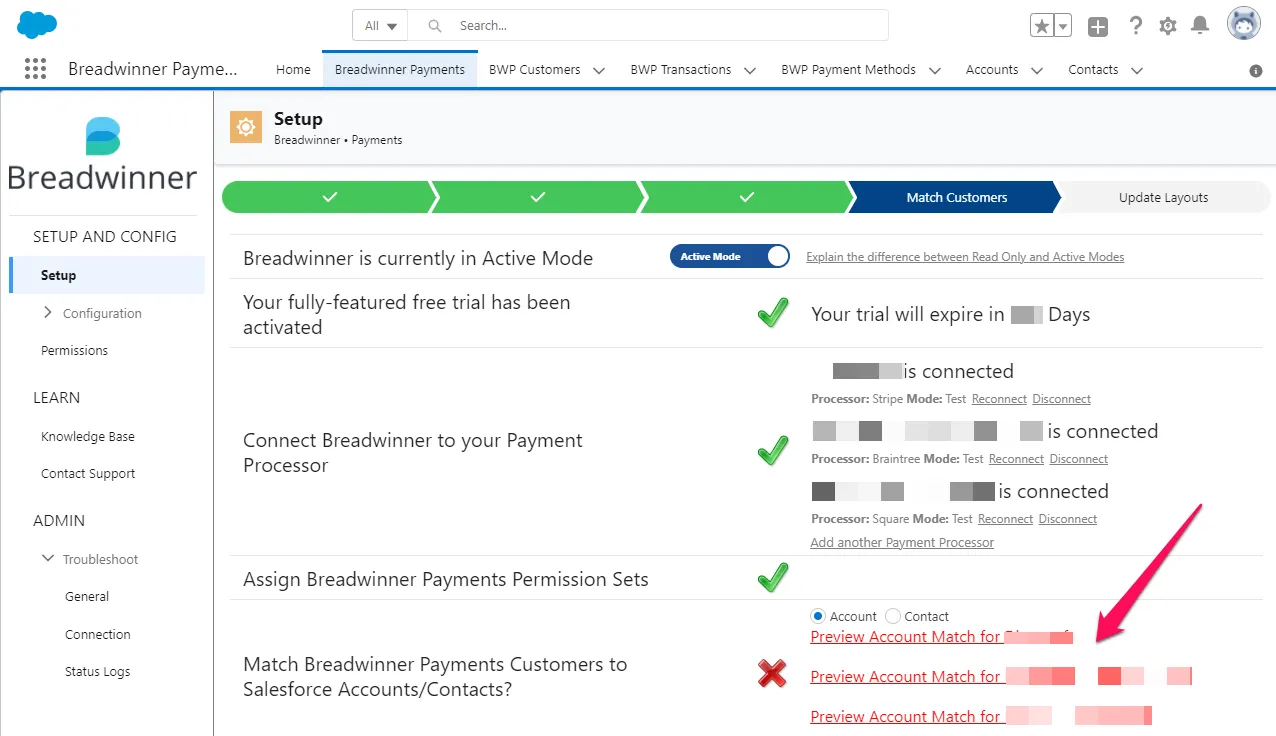Open the search scope All dropdown
The height and width of the screenshot is (736, 1276).
pos(380,26)
